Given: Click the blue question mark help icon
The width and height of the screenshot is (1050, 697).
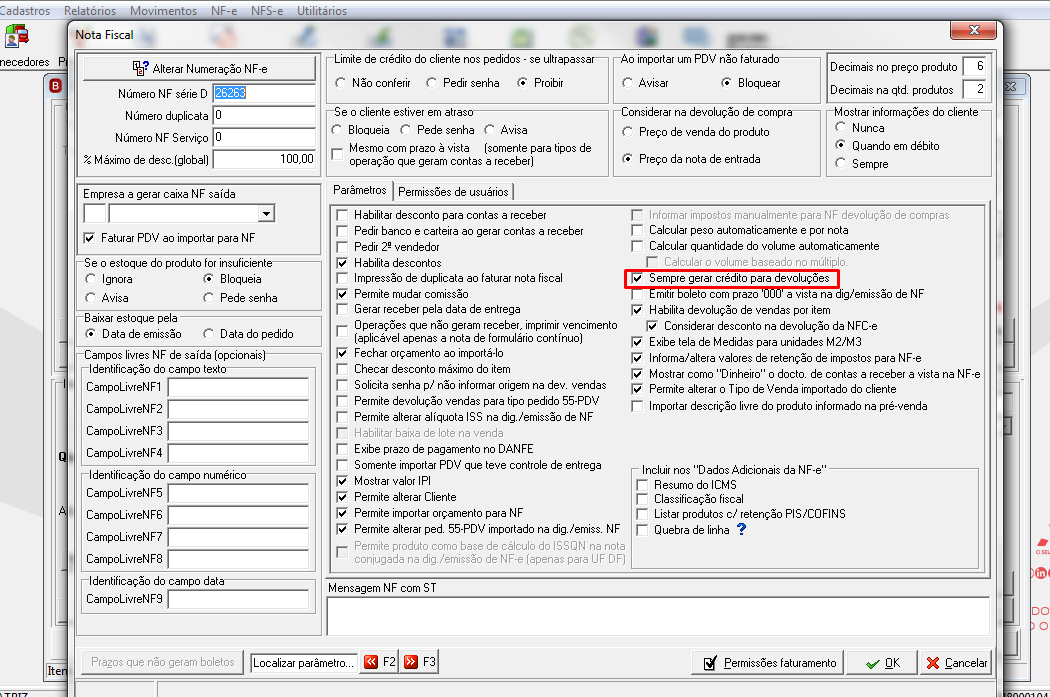Looking at the screenshot, I should coord(741,529).
